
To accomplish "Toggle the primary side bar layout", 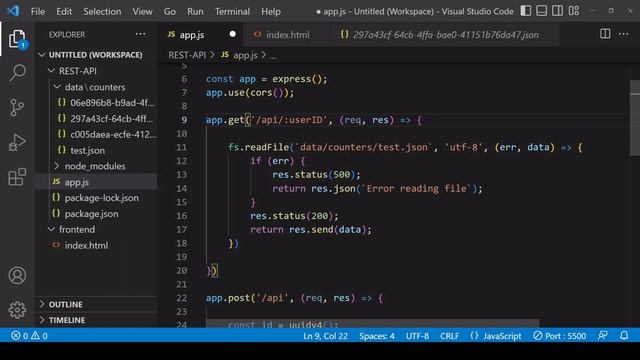I will (x=526, y=11).
